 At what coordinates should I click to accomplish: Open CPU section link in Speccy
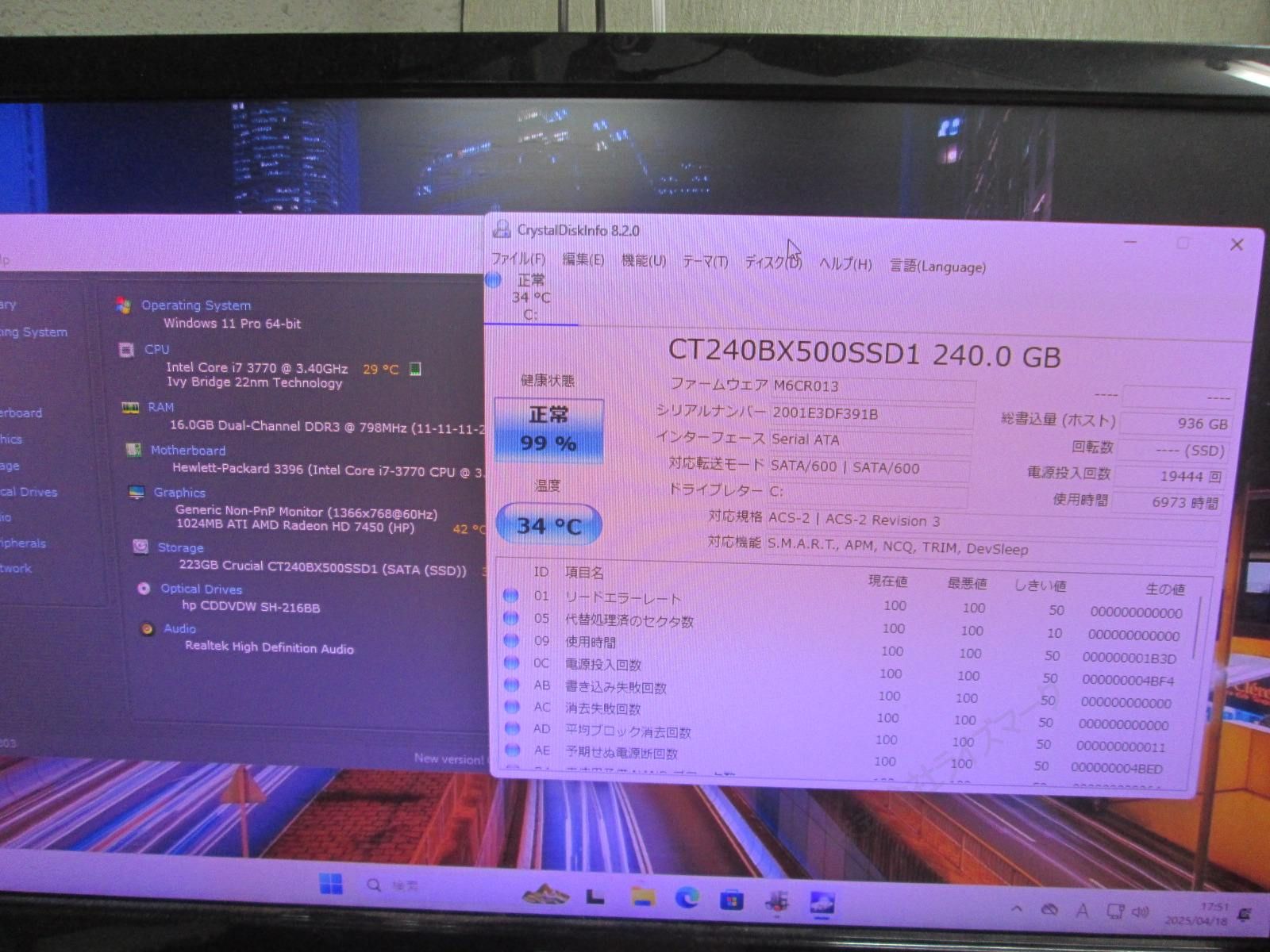pos(157,349)
